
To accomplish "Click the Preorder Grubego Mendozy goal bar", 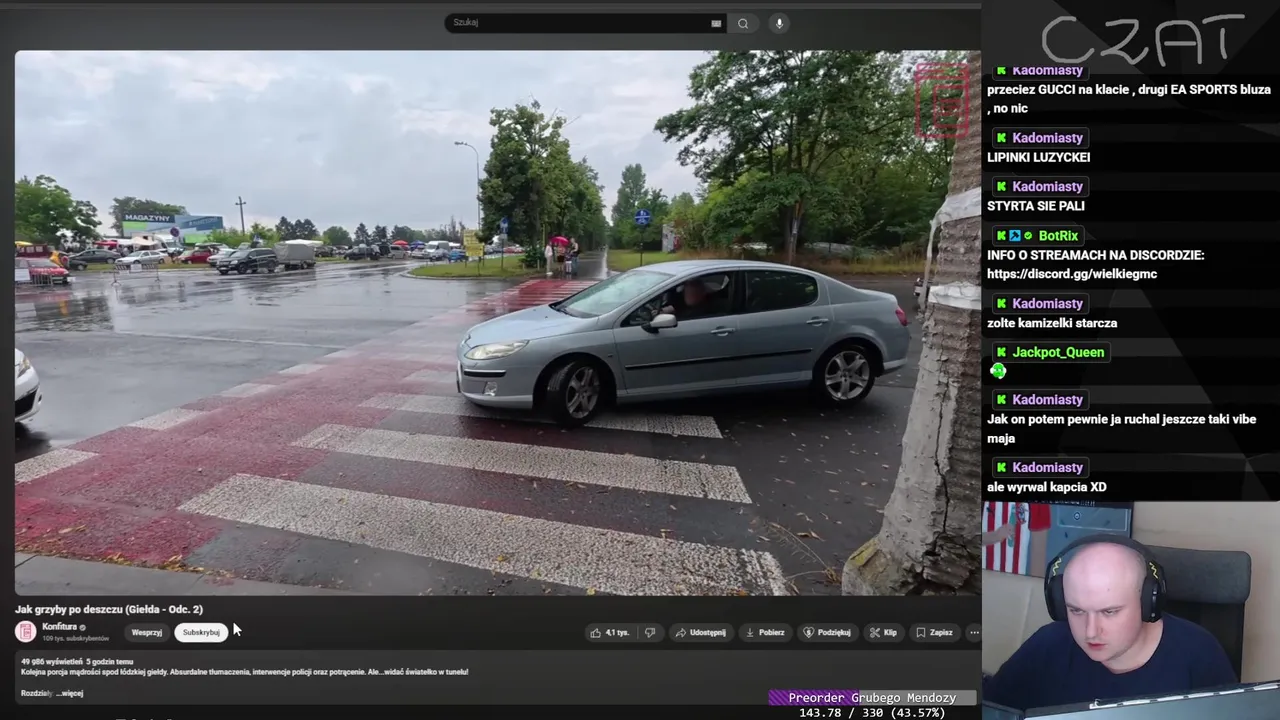I will [x=872, y=698].
